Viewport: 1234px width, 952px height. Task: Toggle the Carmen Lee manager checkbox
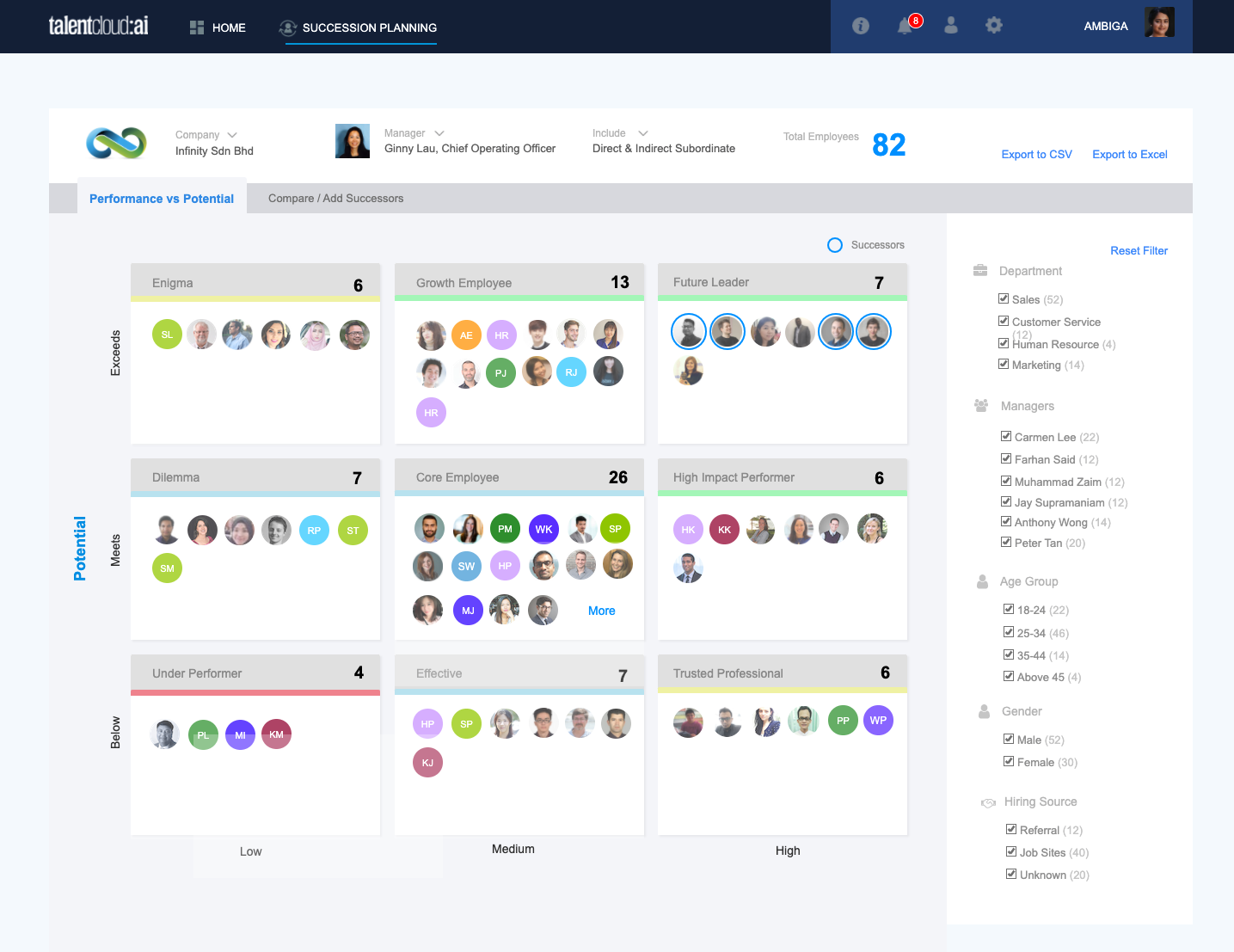click(x=1006, y=436)
